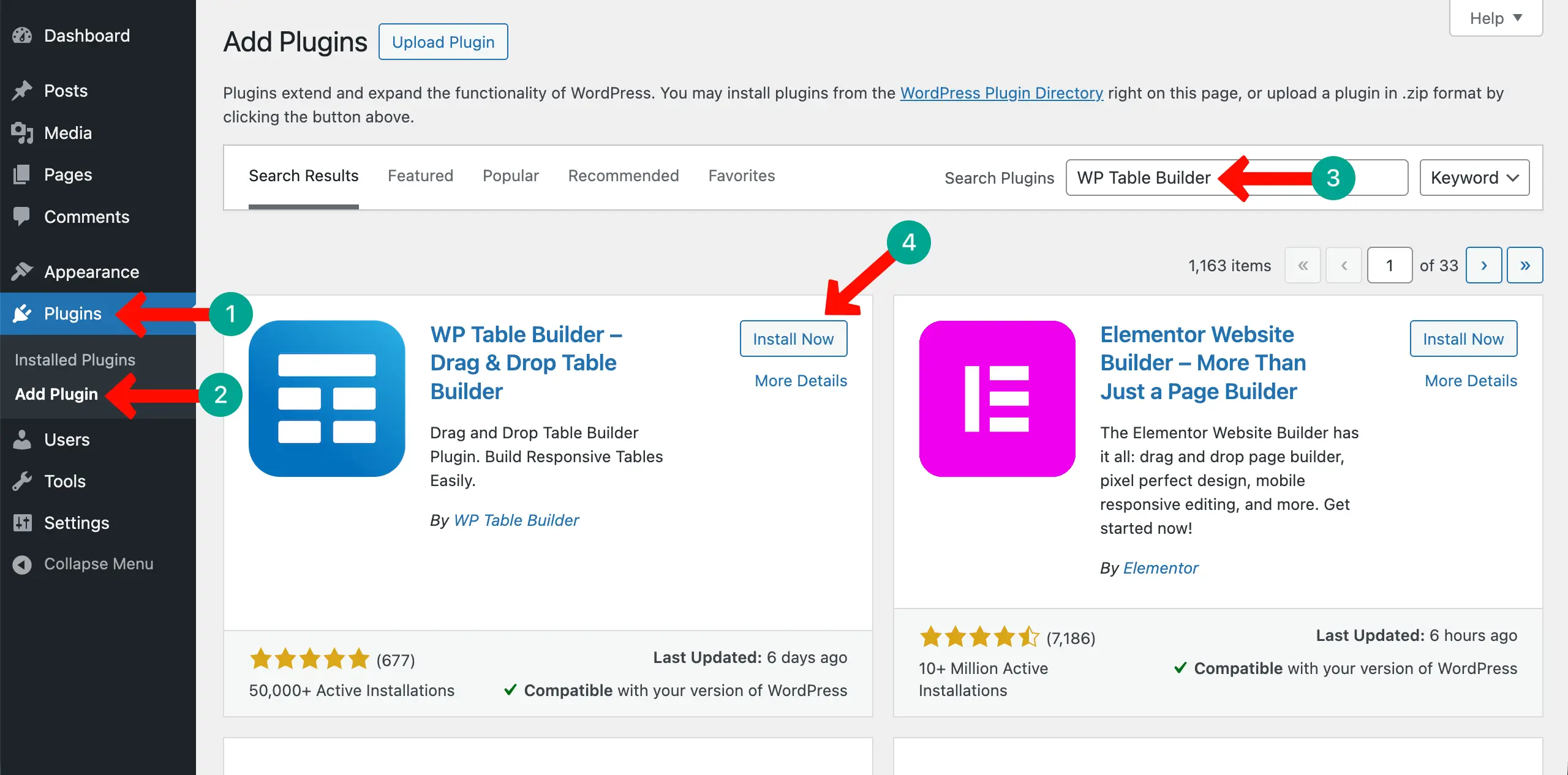Image resolution: width=1568 pixels, height=775 pixels.
Task: Open Settings via its sidebar icon
Action: point(22,523)
